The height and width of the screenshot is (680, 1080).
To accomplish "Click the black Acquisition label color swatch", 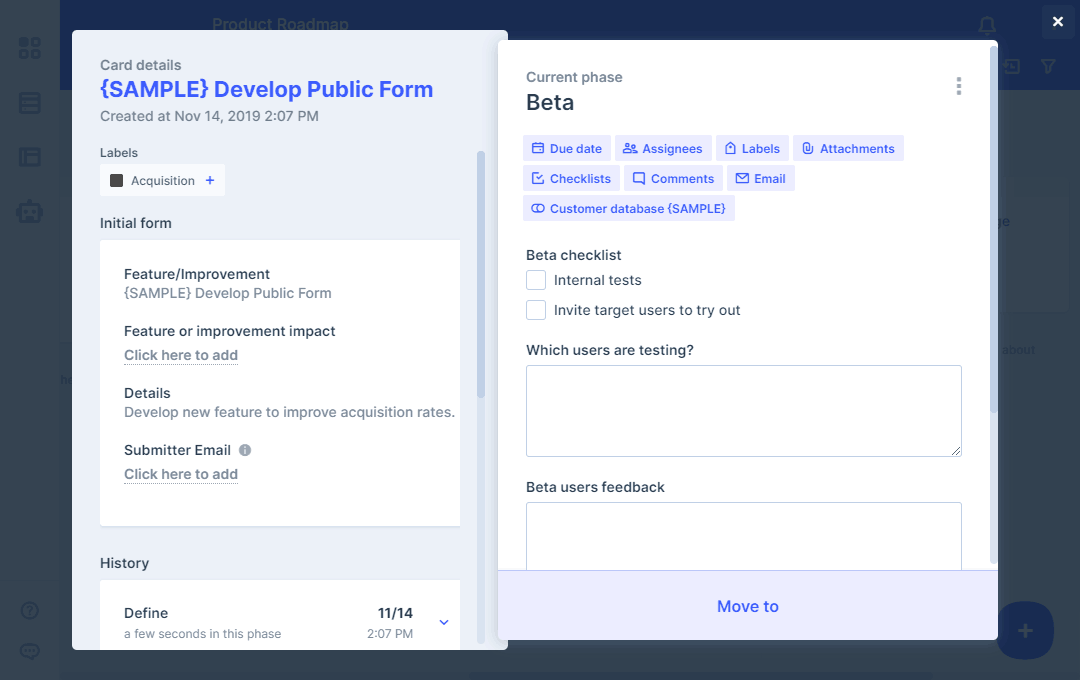I will pyautogui.click(x=116, y=181).
